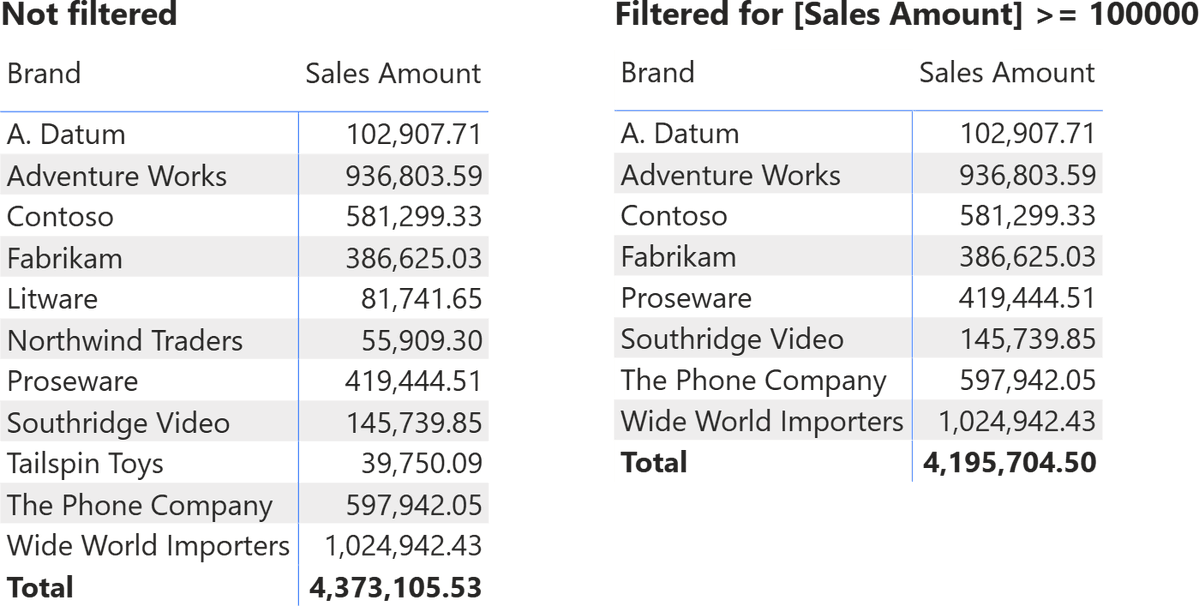This screenshot has width=1199, height=606.
Task: Click 581,299.33 in the Not filtered table
Action: click(414, 217)
